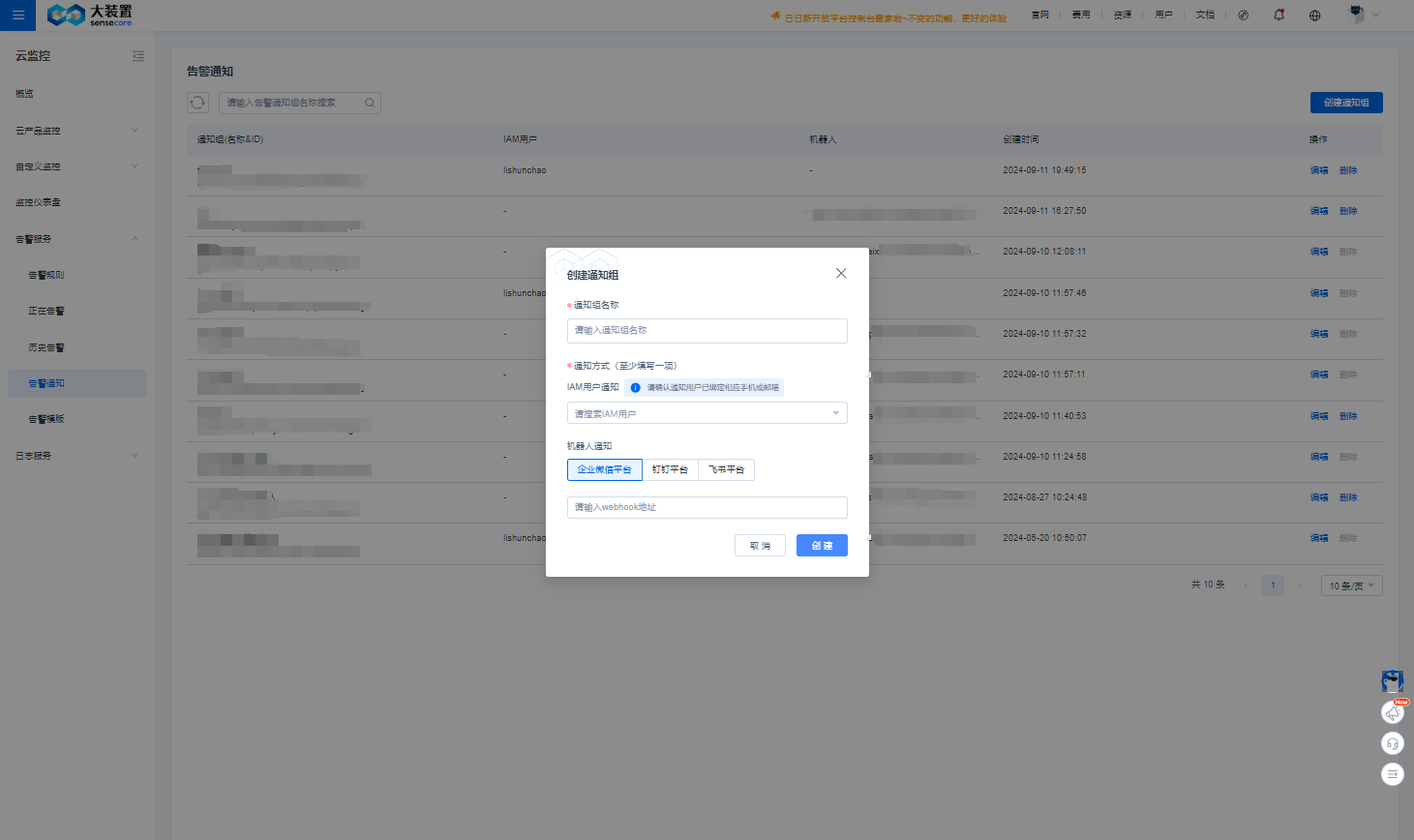Expand 云产品监控 in the sidebar

point(77,131)
